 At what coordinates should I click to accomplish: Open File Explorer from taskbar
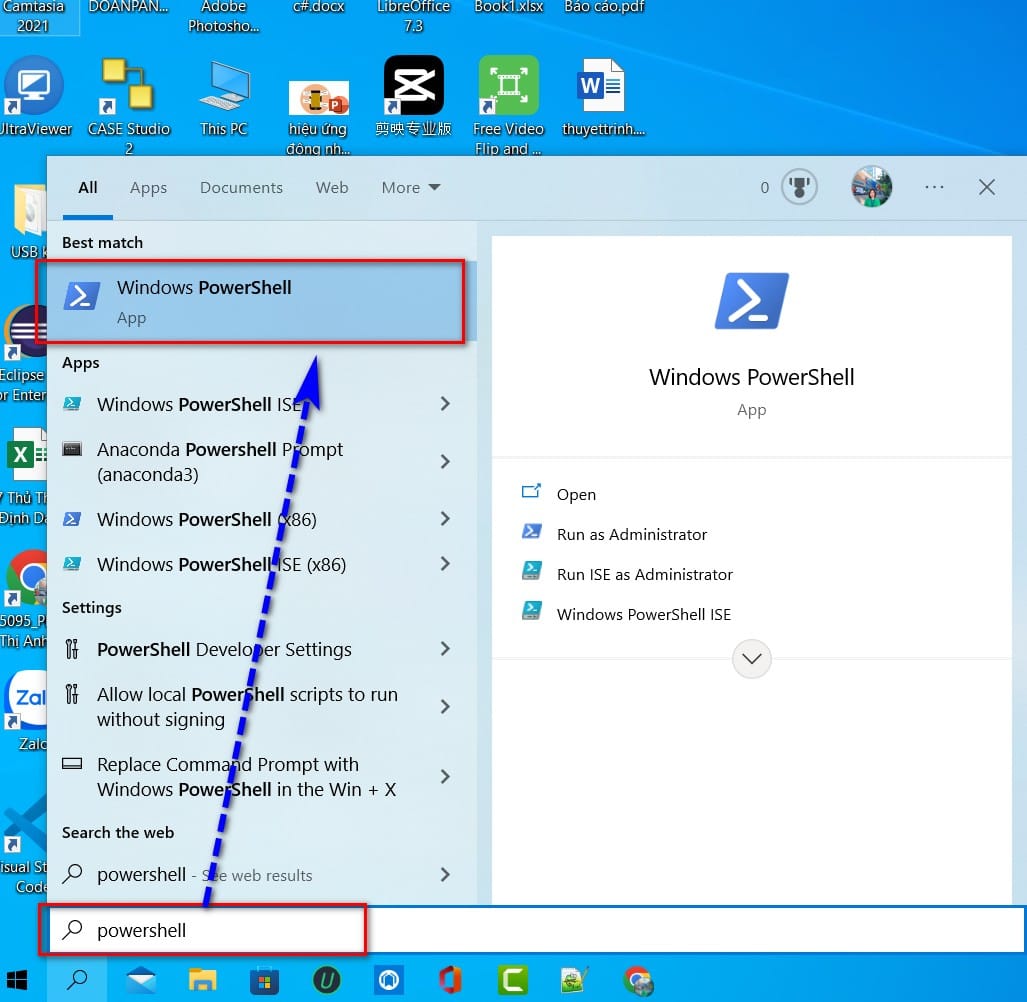click(202, 980)
